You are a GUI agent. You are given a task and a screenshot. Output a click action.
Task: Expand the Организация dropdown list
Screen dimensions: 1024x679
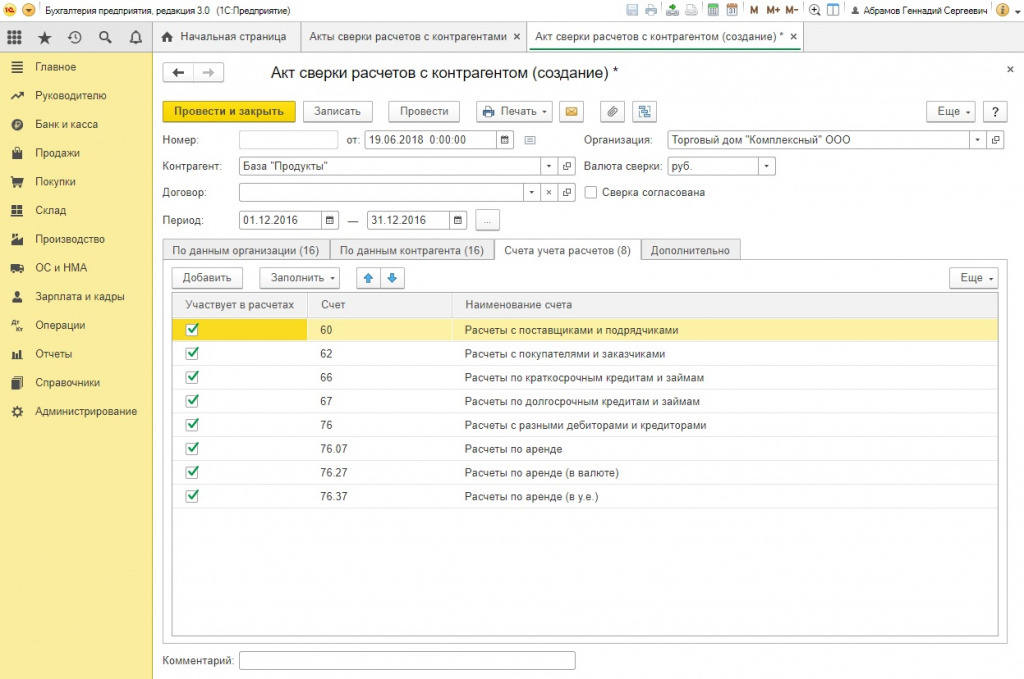[x=977, y=140]
